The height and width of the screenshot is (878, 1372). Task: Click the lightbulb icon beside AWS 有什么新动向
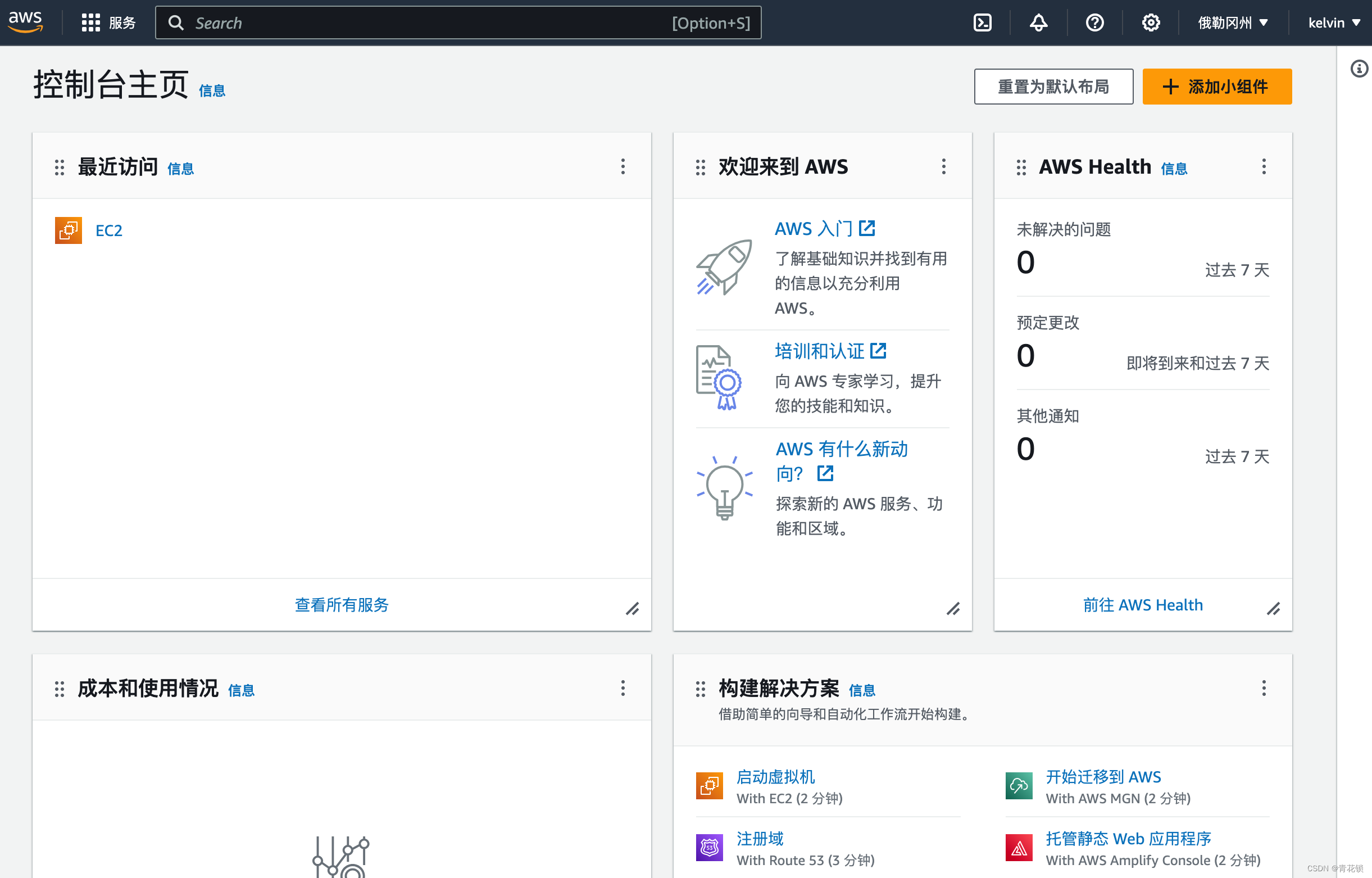[x=725, y=488]
